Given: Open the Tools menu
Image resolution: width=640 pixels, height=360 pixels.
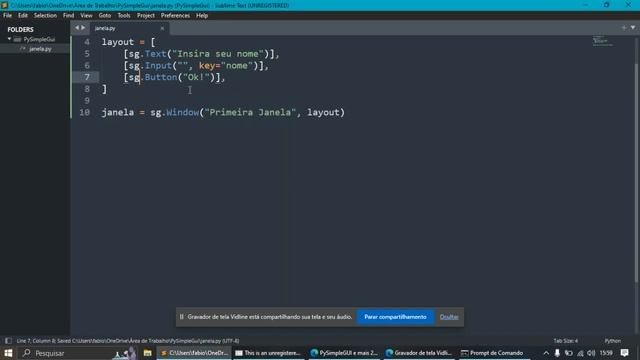Looking at the screenshot, I should pyautogui.click(x=124, y=16).
